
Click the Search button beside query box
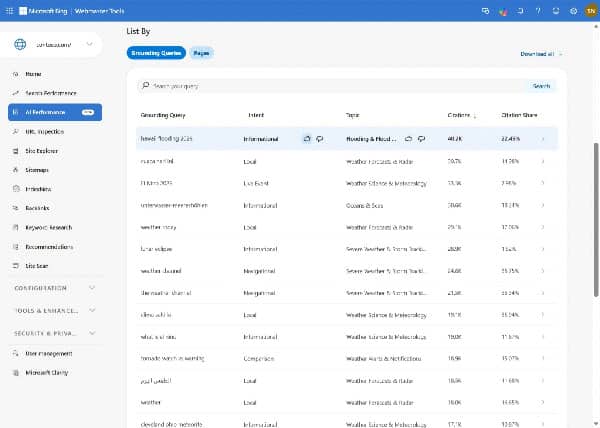(541, 86)
